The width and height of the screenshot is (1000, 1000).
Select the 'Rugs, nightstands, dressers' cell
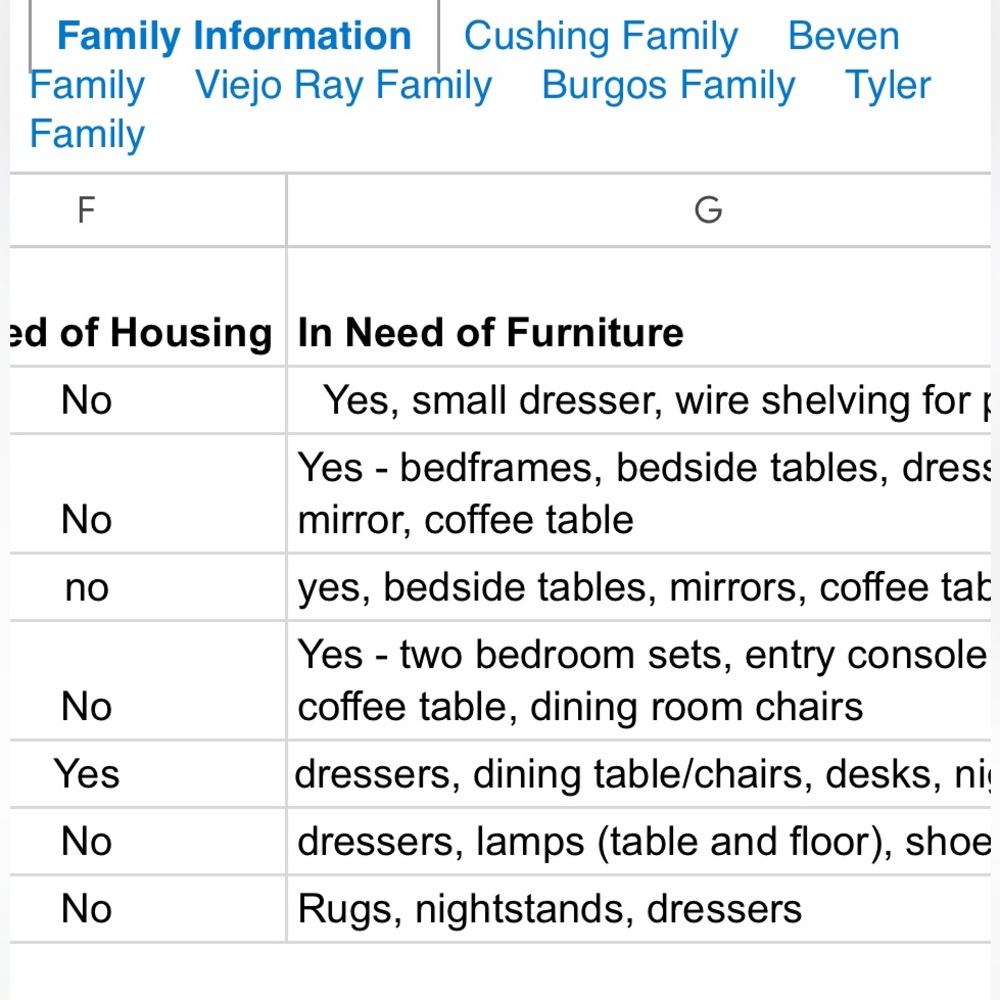point(639,908)
